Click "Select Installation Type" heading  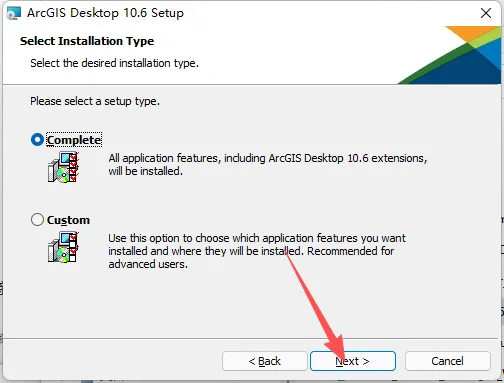(87, 41)
